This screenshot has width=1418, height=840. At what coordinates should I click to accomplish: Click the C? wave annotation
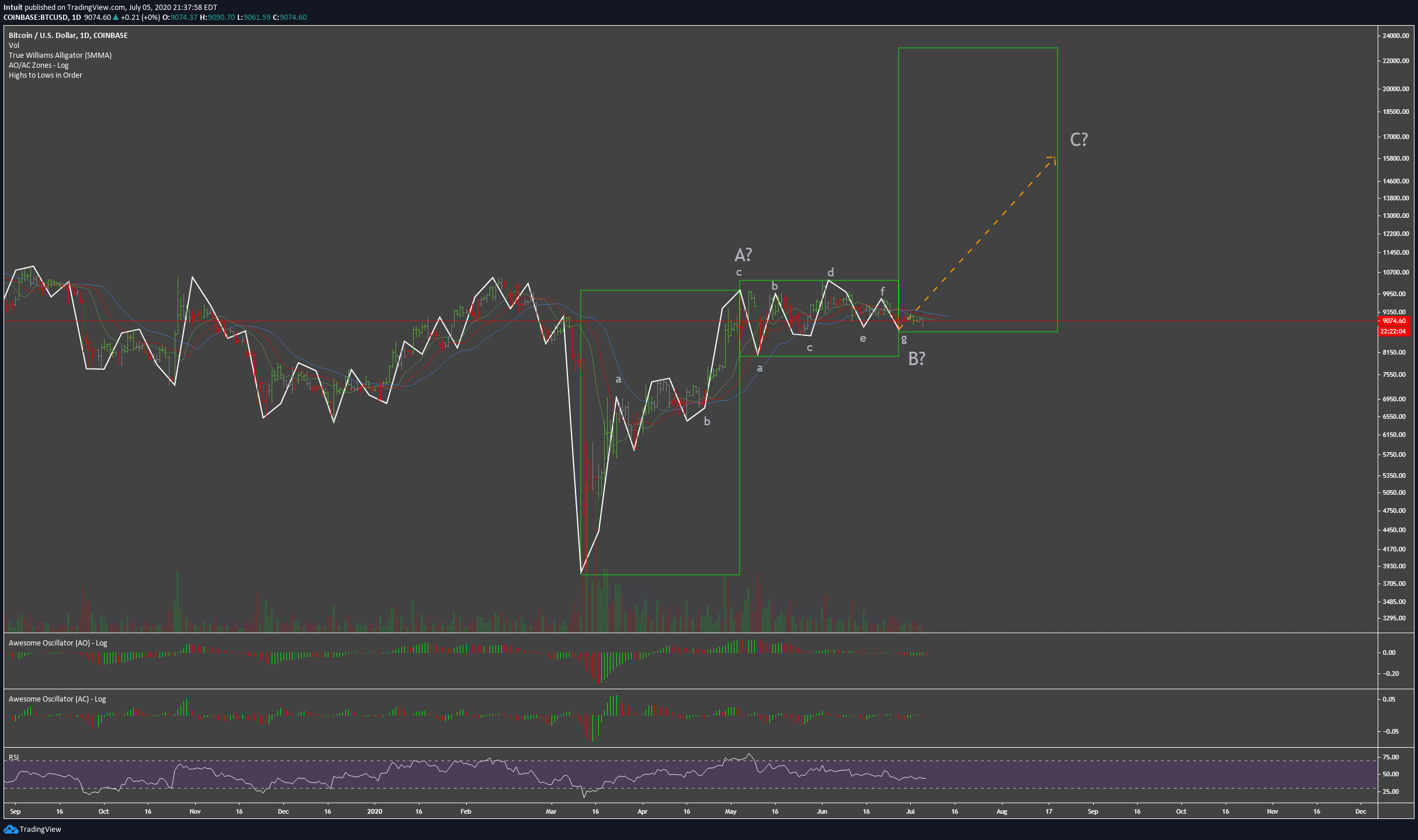point(1079,139)
